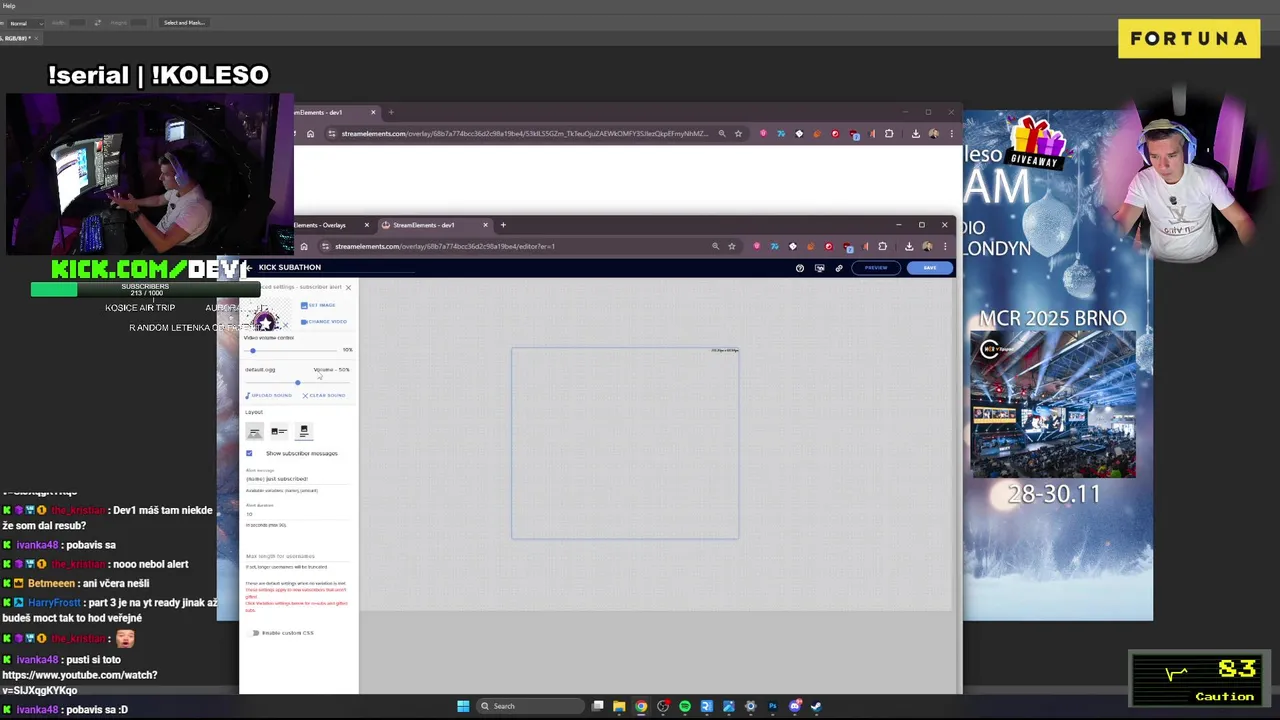Select the first layout option (text over image)
The width and height of the screenshot is (1280, 720).
point(254,431)
